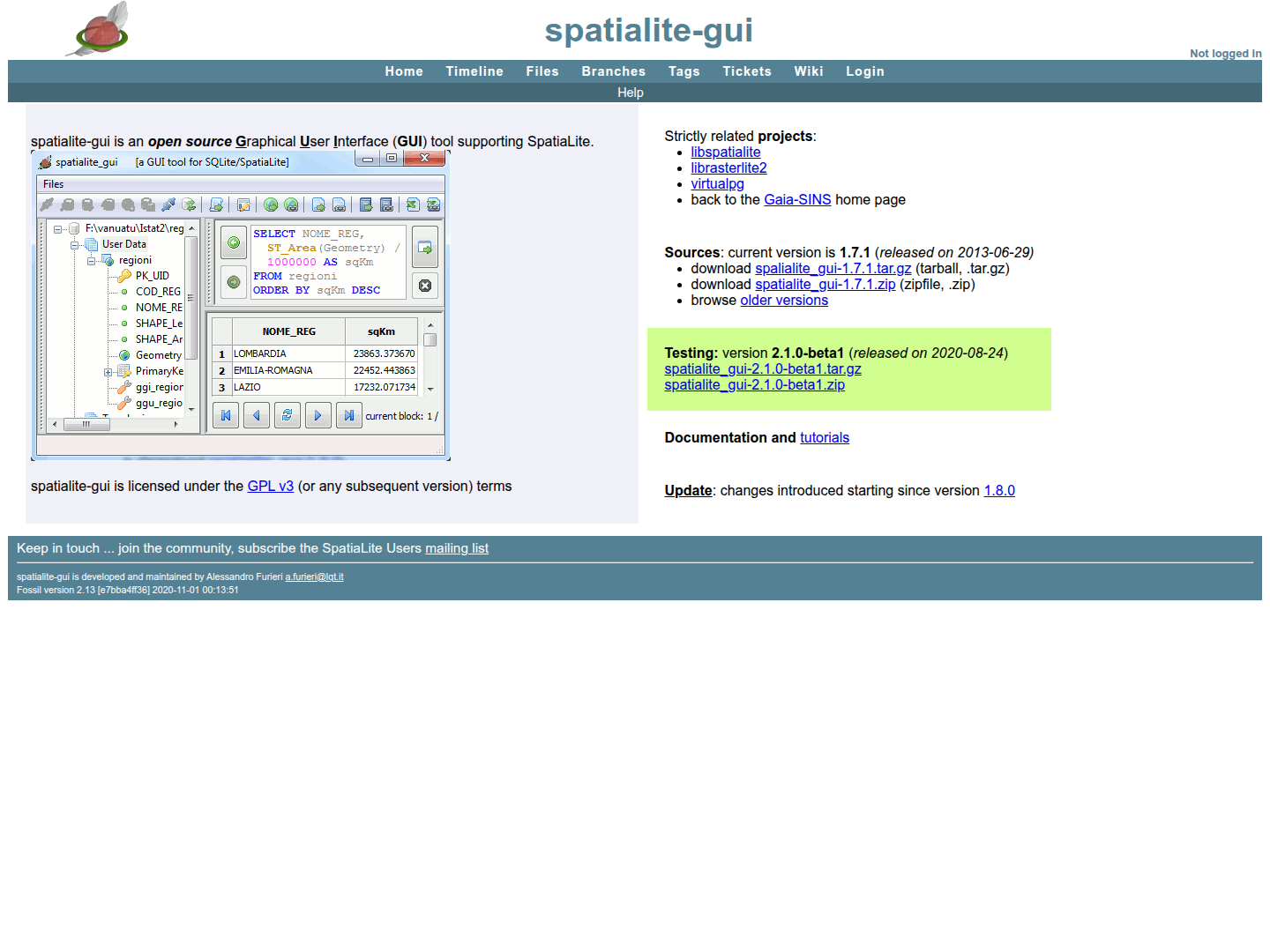Open the Tags page
The width and height of the screenshot is (1270, 952).
point(684,71)
